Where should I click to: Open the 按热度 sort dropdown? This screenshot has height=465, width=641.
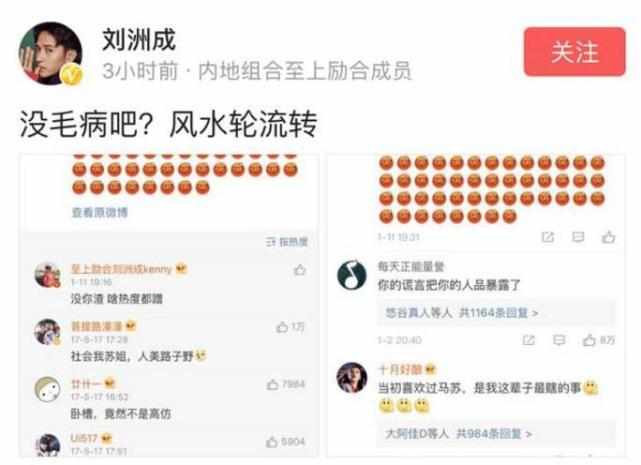287,242
